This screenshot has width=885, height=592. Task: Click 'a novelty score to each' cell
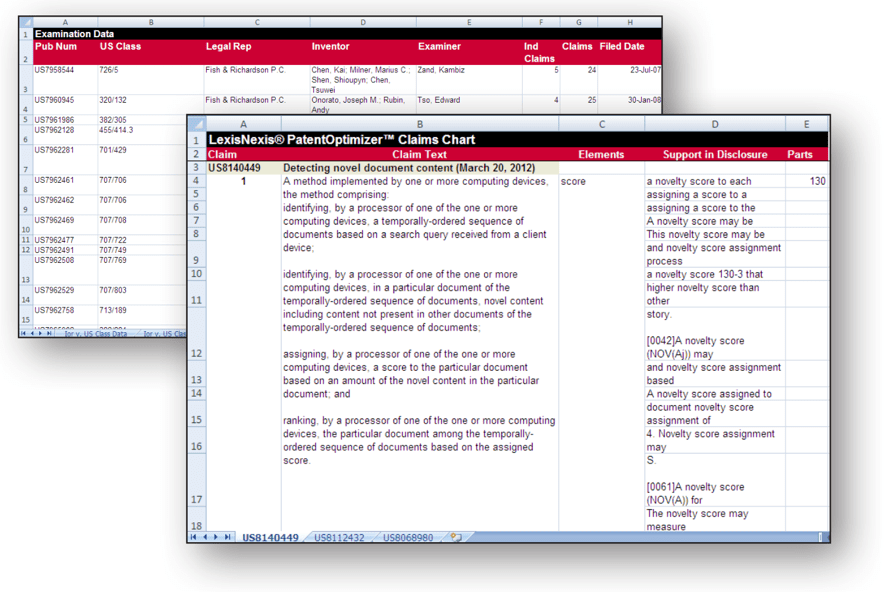click(x=715, y=181)
